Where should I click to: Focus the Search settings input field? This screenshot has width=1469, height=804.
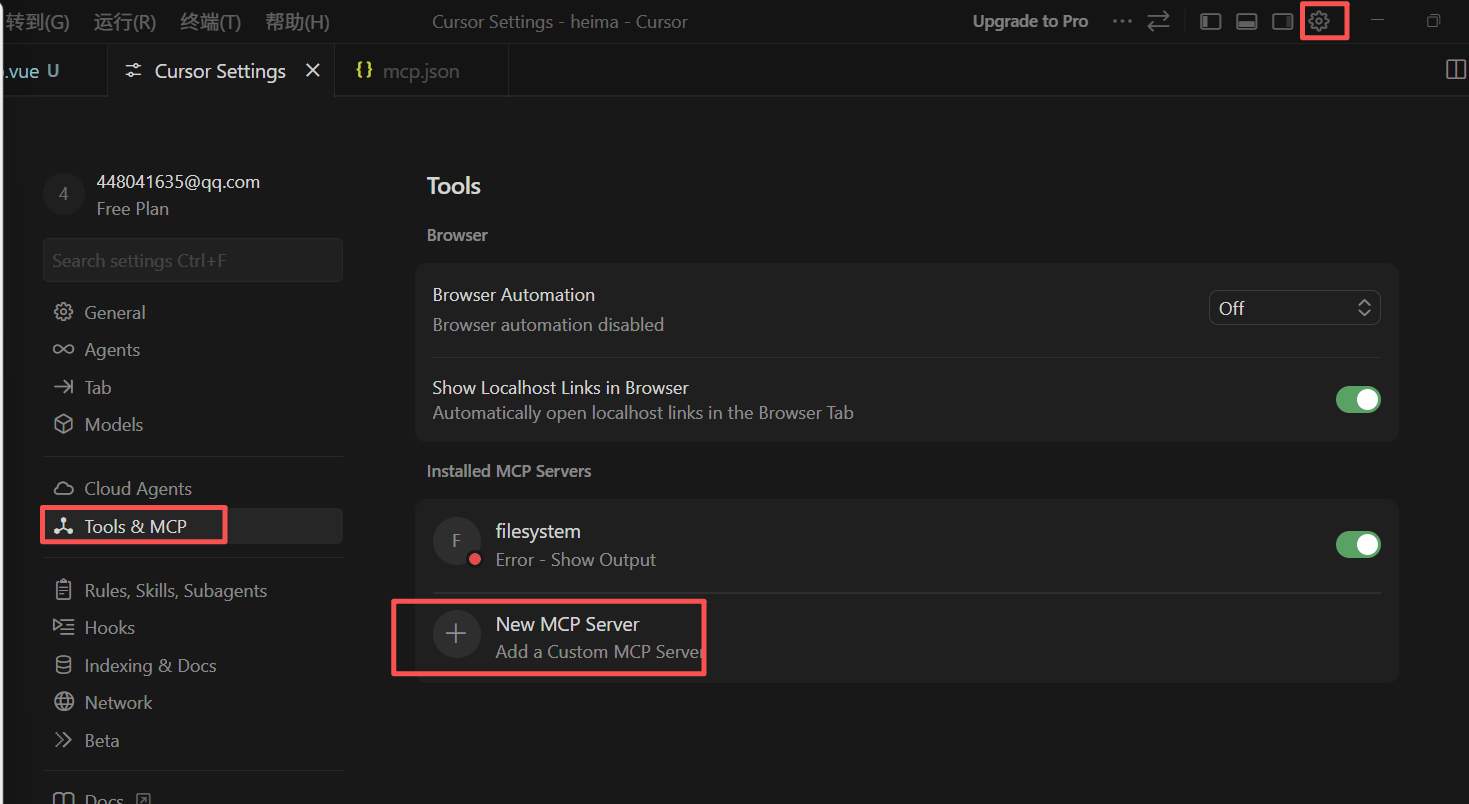(193, 260)
